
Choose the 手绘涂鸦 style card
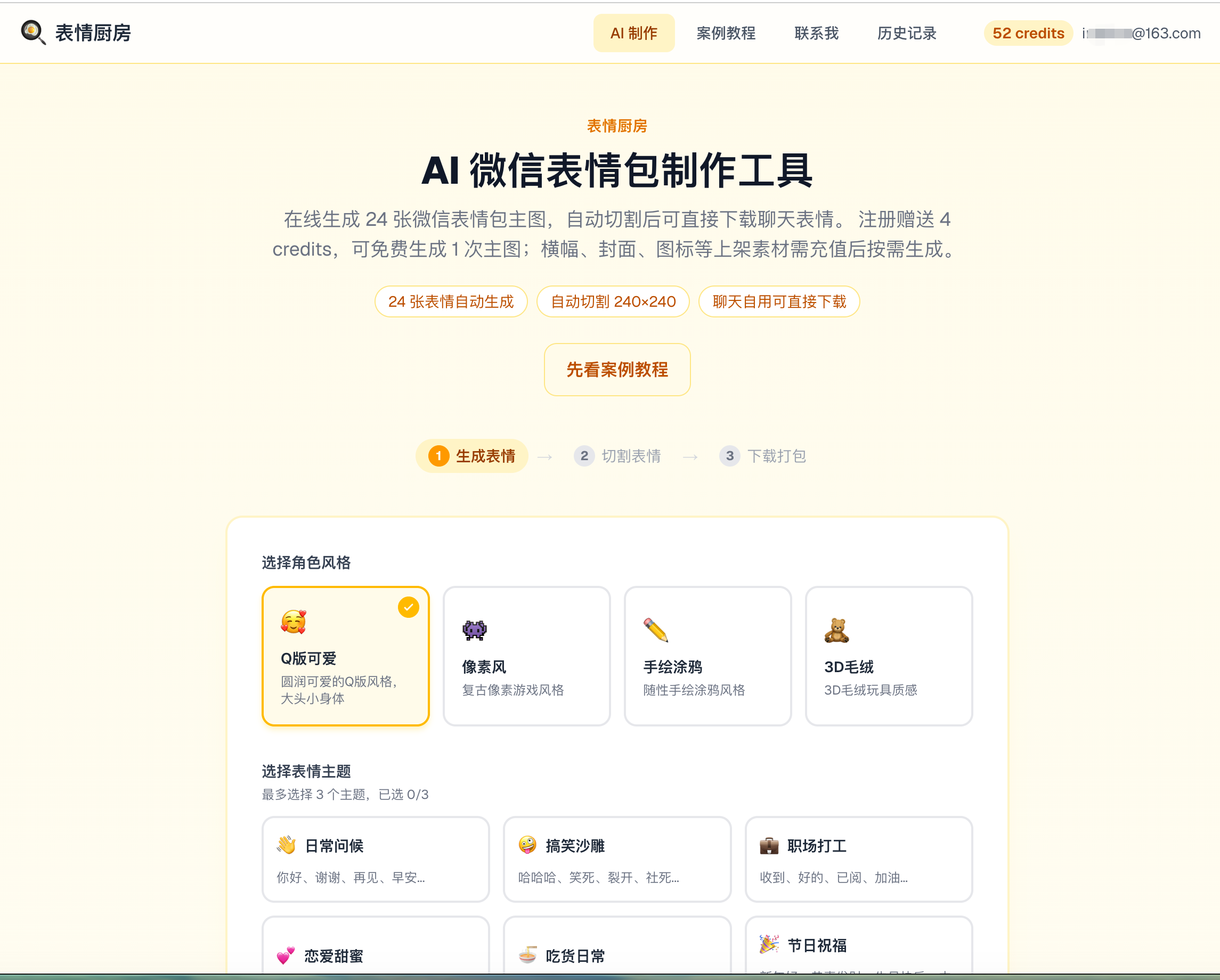coord(707,656)
